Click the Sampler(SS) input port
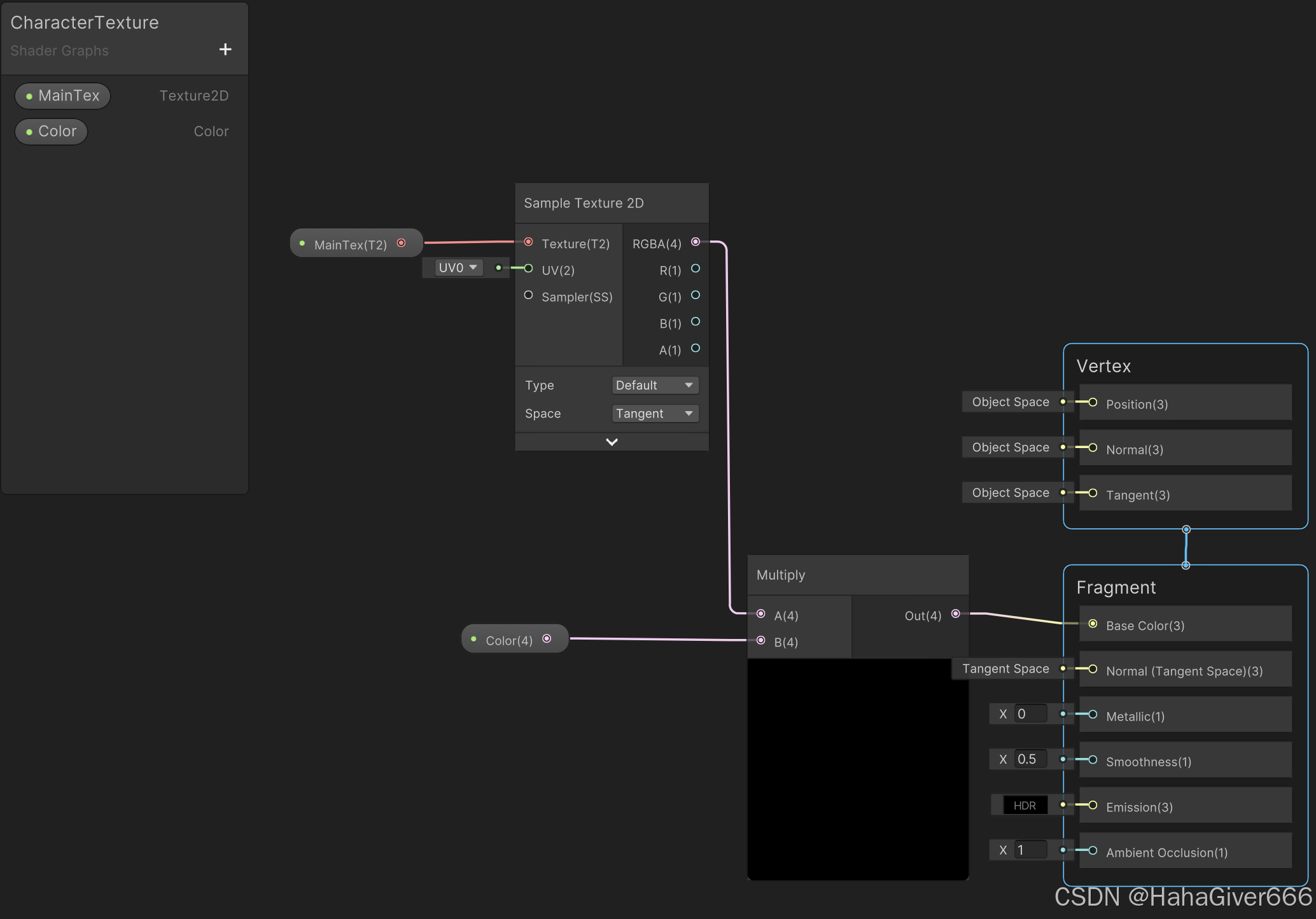 click(x=528, y=295)
